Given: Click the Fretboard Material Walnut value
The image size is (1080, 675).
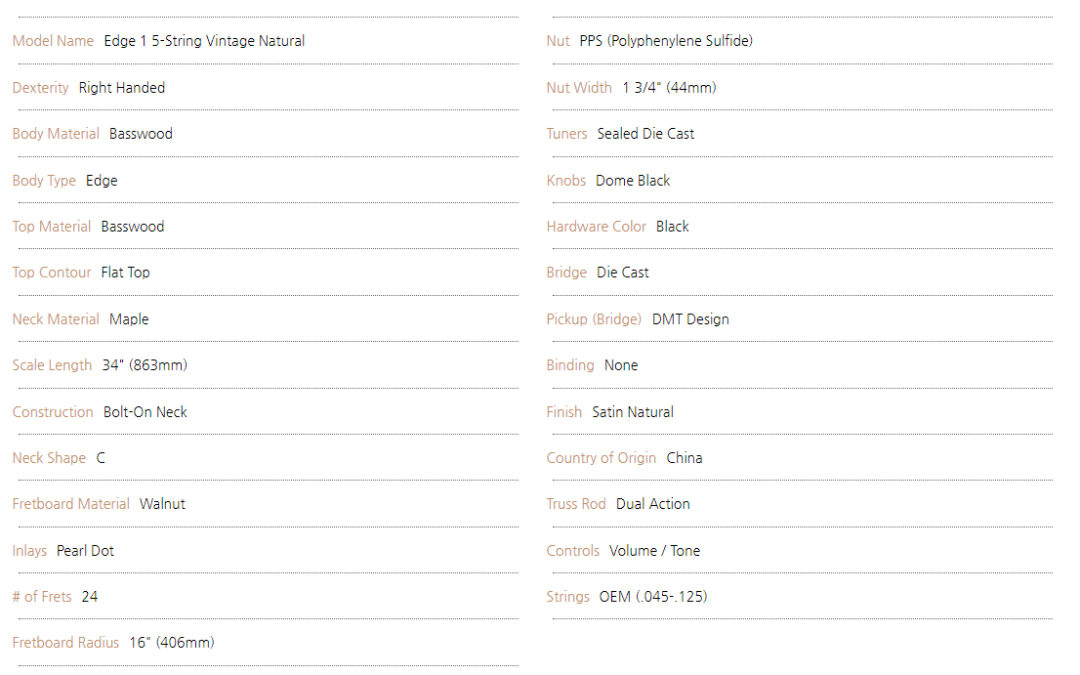Looking at the screenshot, I should tap(163, 504).
